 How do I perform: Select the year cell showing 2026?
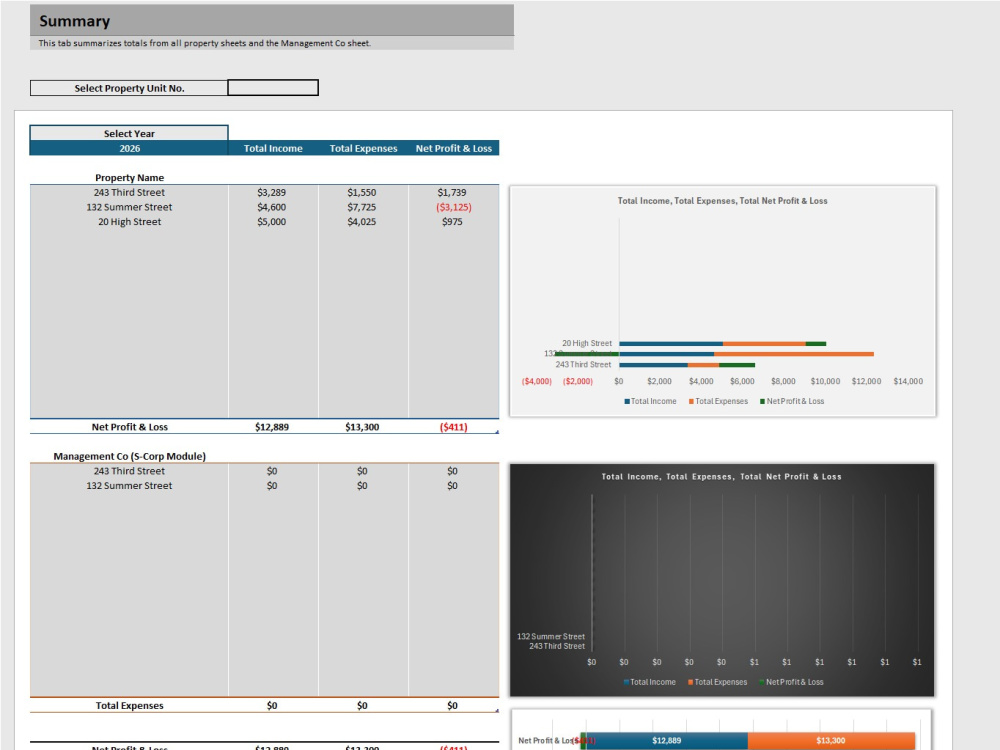(129, 148)
